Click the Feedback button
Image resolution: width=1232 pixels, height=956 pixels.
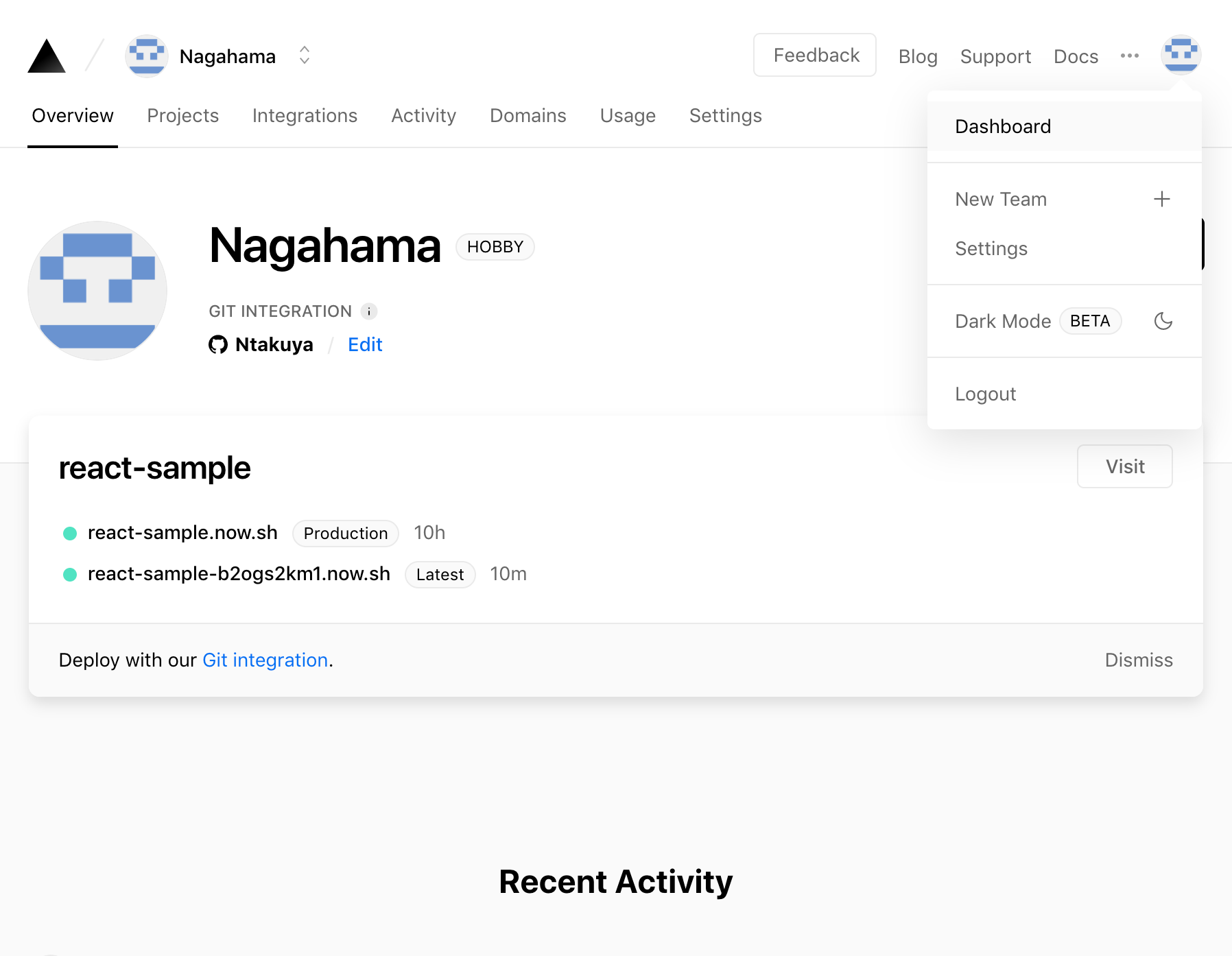pyautogui.click(x=814, y=55)
